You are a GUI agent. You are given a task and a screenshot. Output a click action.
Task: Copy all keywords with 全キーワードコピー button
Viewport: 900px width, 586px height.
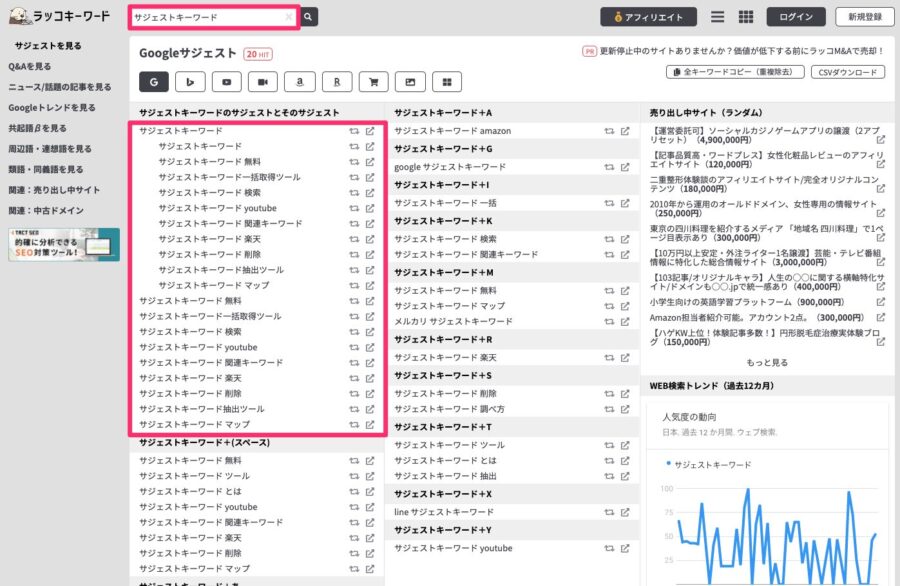pos(735,72)
